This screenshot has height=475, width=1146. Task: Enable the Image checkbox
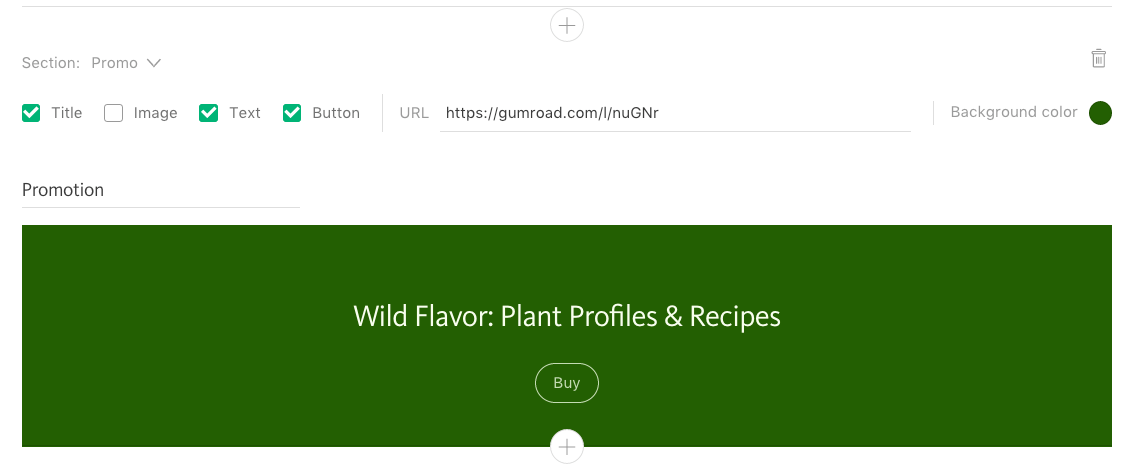pyautogui.click(x=113, y=113)
